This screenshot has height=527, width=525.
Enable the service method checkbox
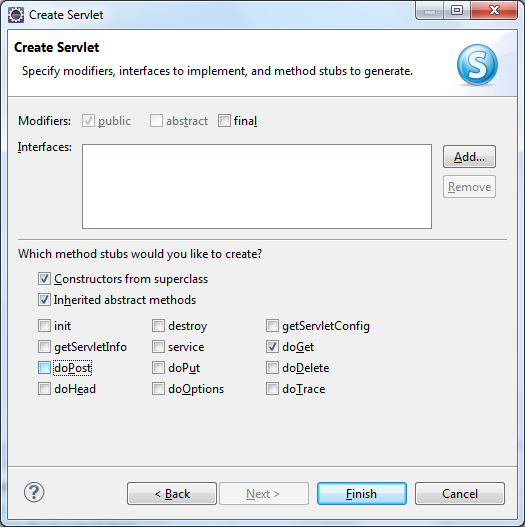click(x=158, y=347)
